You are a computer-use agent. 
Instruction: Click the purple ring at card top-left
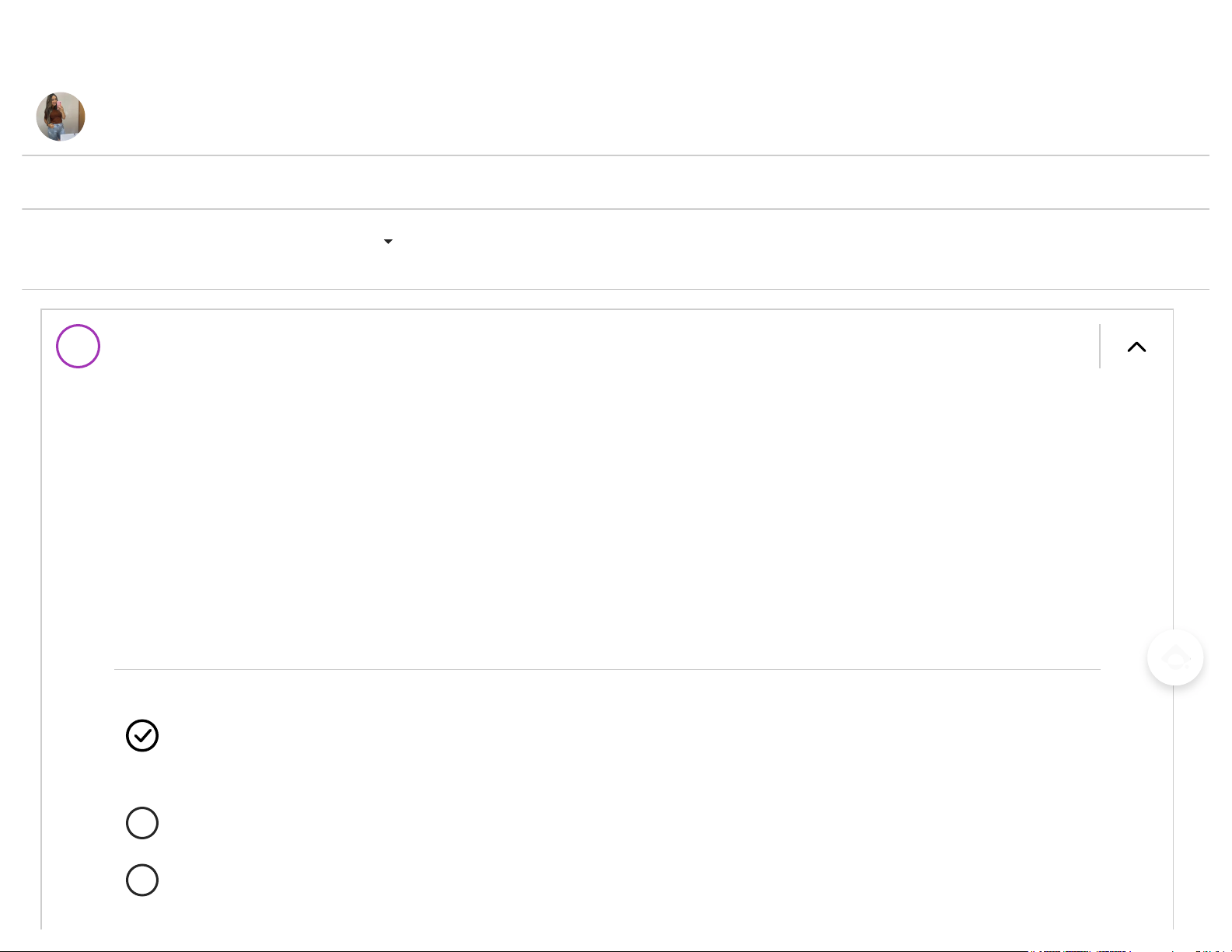tap(78, 347)
